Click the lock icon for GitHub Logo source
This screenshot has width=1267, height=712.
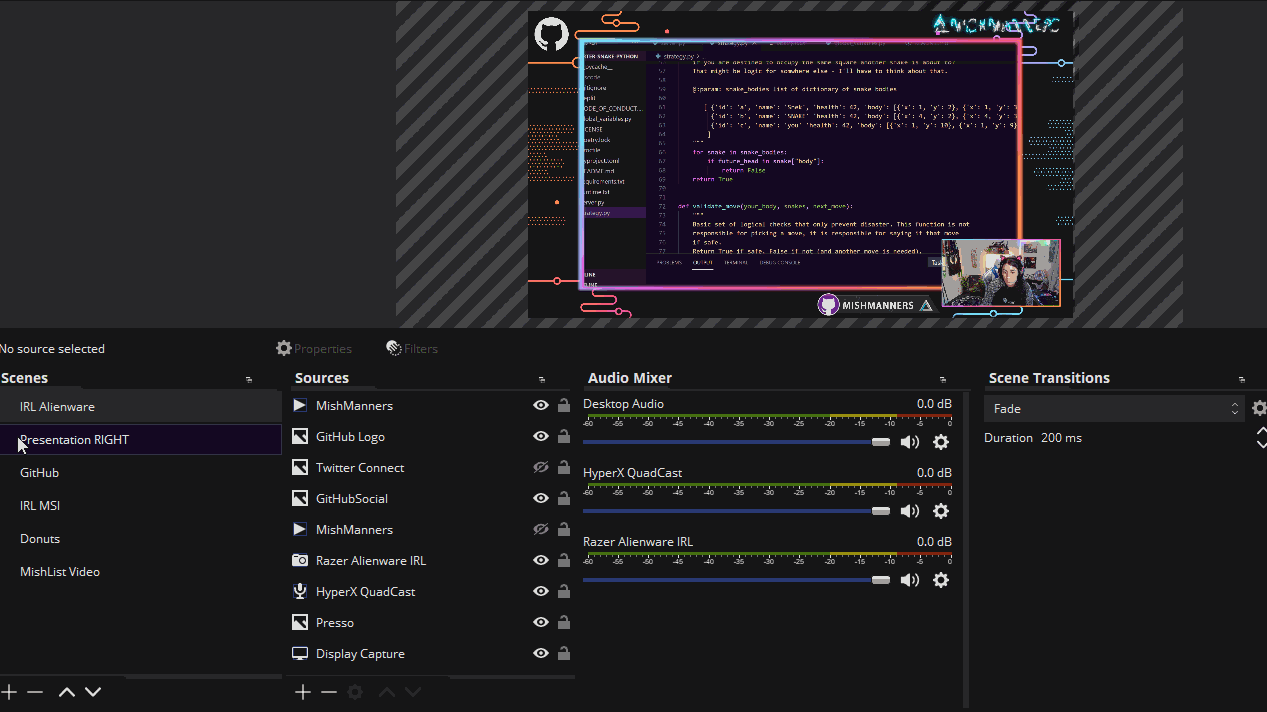564,437
